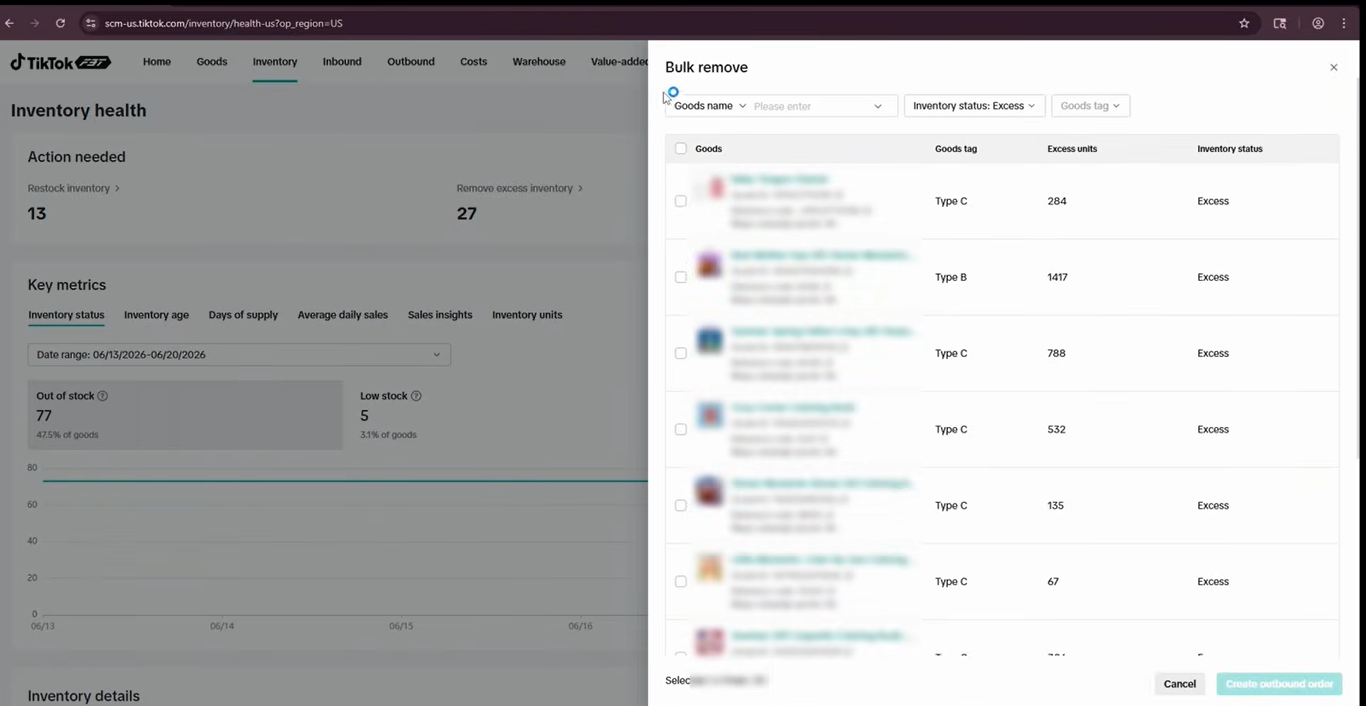Click the Out of stock info icon
Screen dimensions: 1366x706
pyautogui.click(x=102, y=396)
